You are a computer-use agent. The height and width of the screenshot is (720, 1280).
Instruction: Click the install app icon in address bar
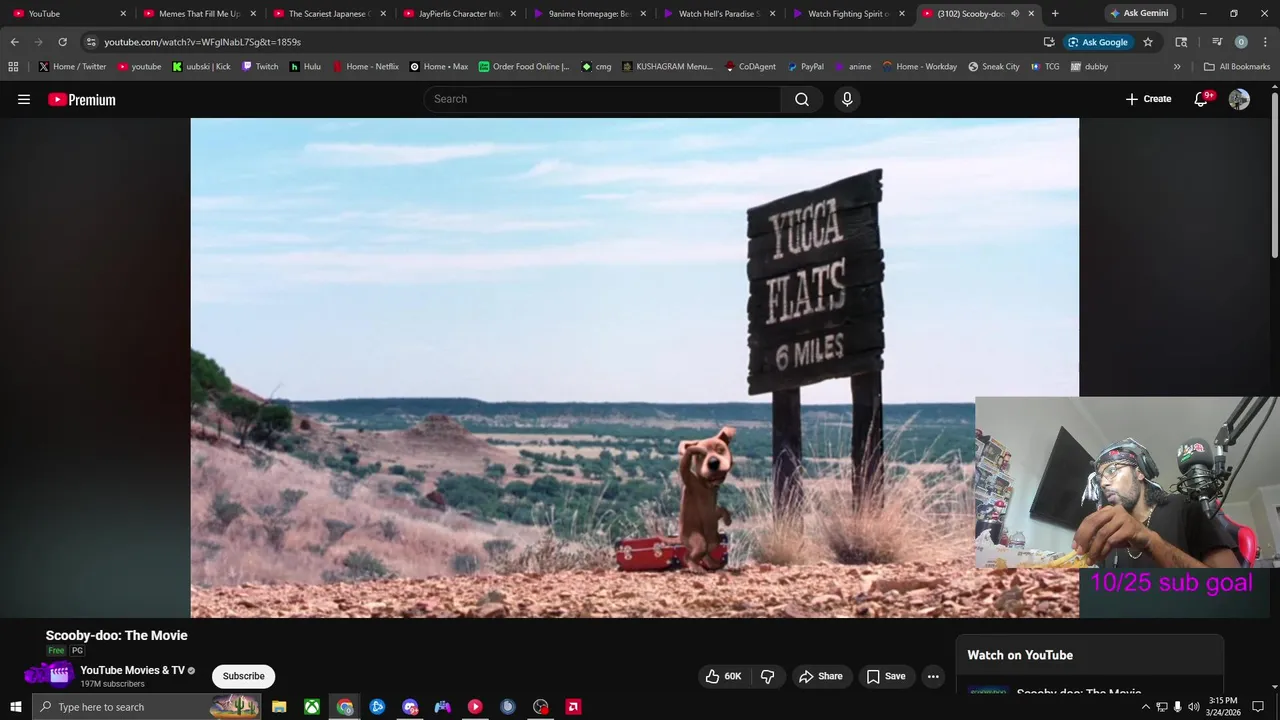[1049, 42]
